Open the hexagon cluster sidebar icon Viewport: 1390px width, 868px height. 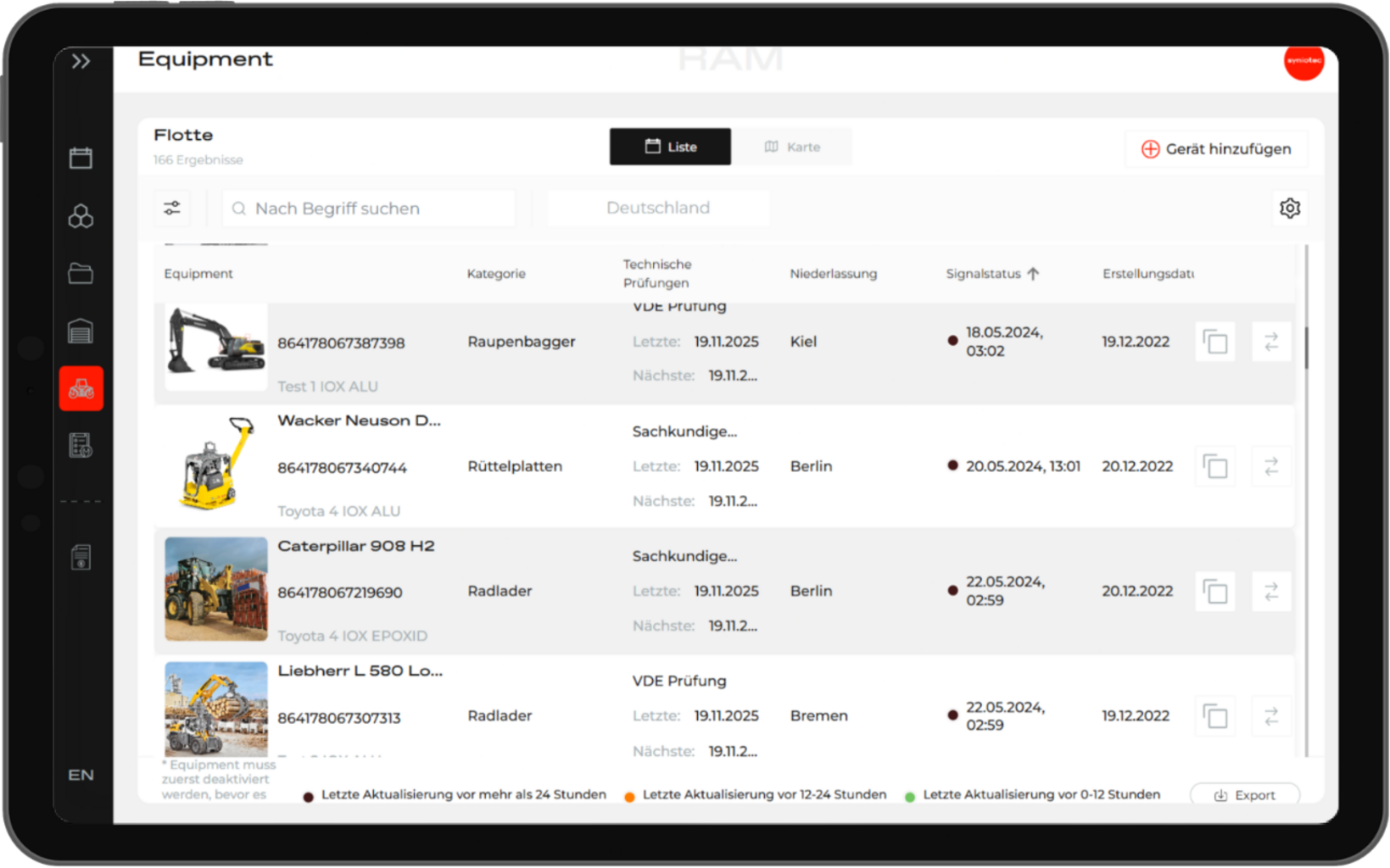(x=81, y=216)
